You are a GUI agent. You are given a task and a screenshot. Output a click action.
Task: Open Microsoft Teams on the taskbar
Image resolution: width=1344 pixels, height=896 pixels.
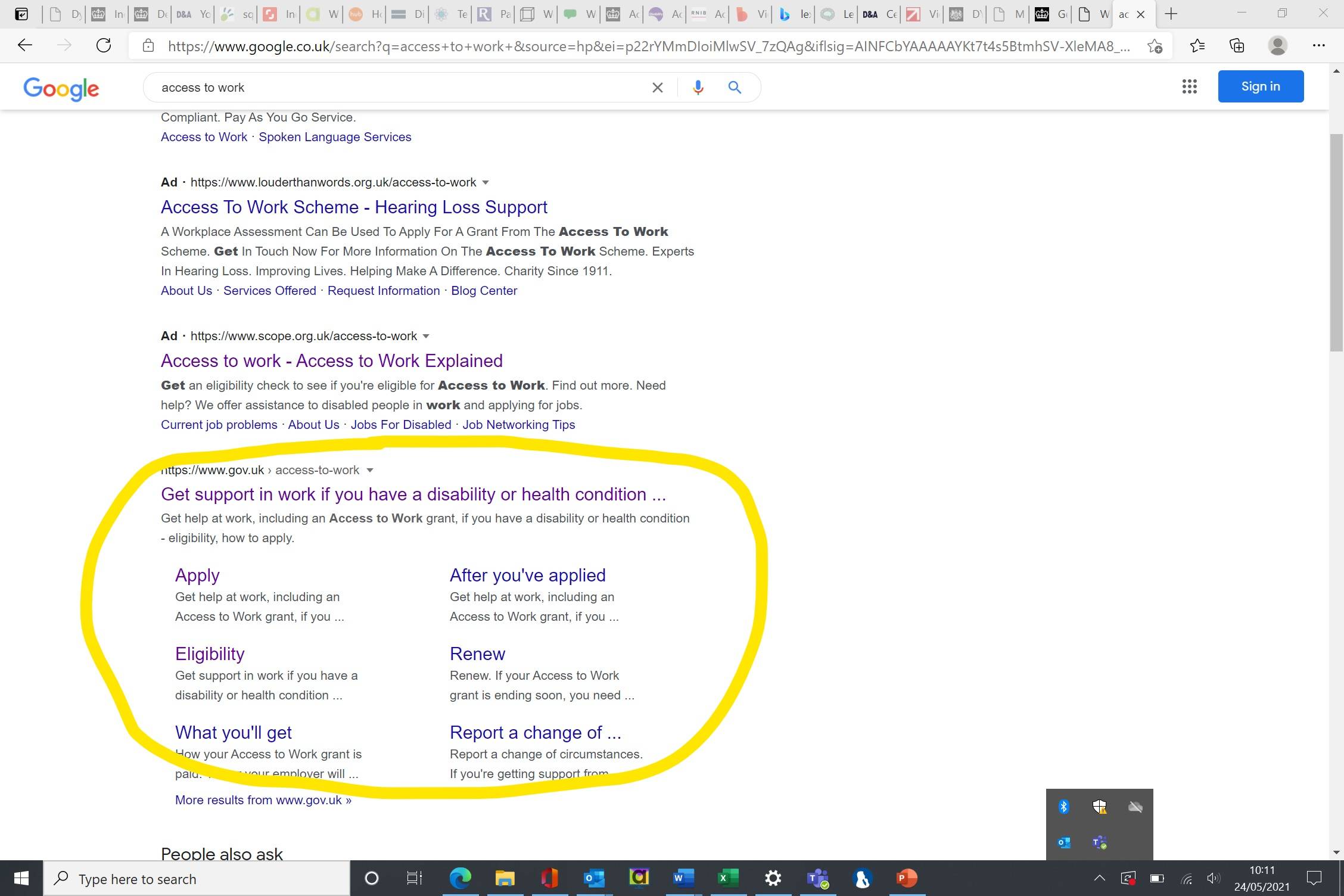click(817, 878)
